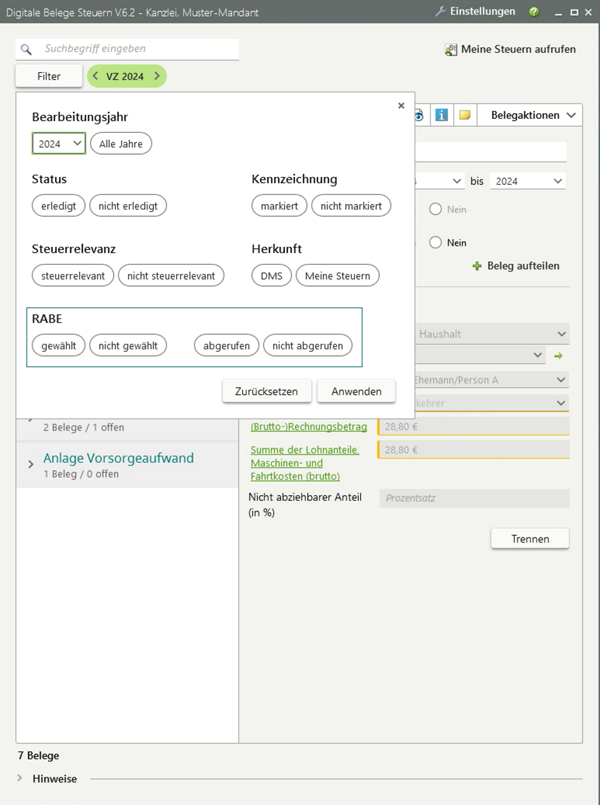Screen dimensions: 600x805
Task: Click the magnifier icon in the search bar
Action: click(25, 47)
